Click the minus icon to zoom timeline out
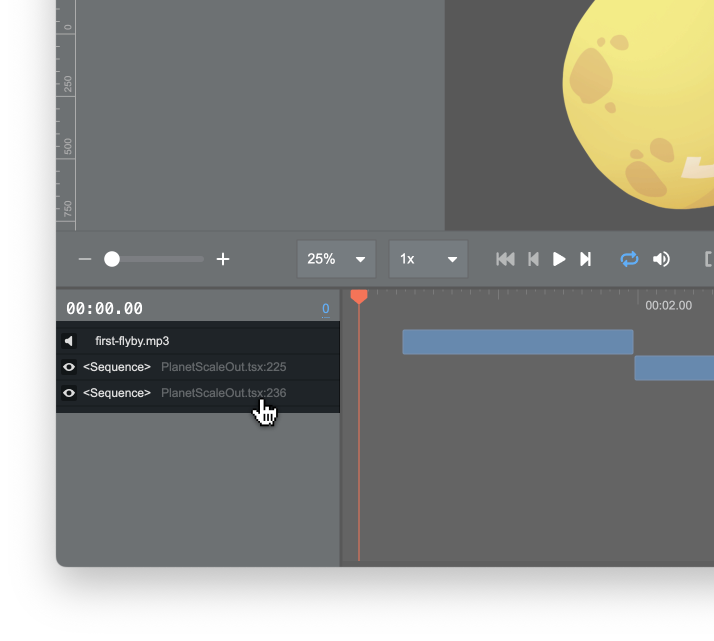This screenshot has width=714, height=641. pos(85,259)
